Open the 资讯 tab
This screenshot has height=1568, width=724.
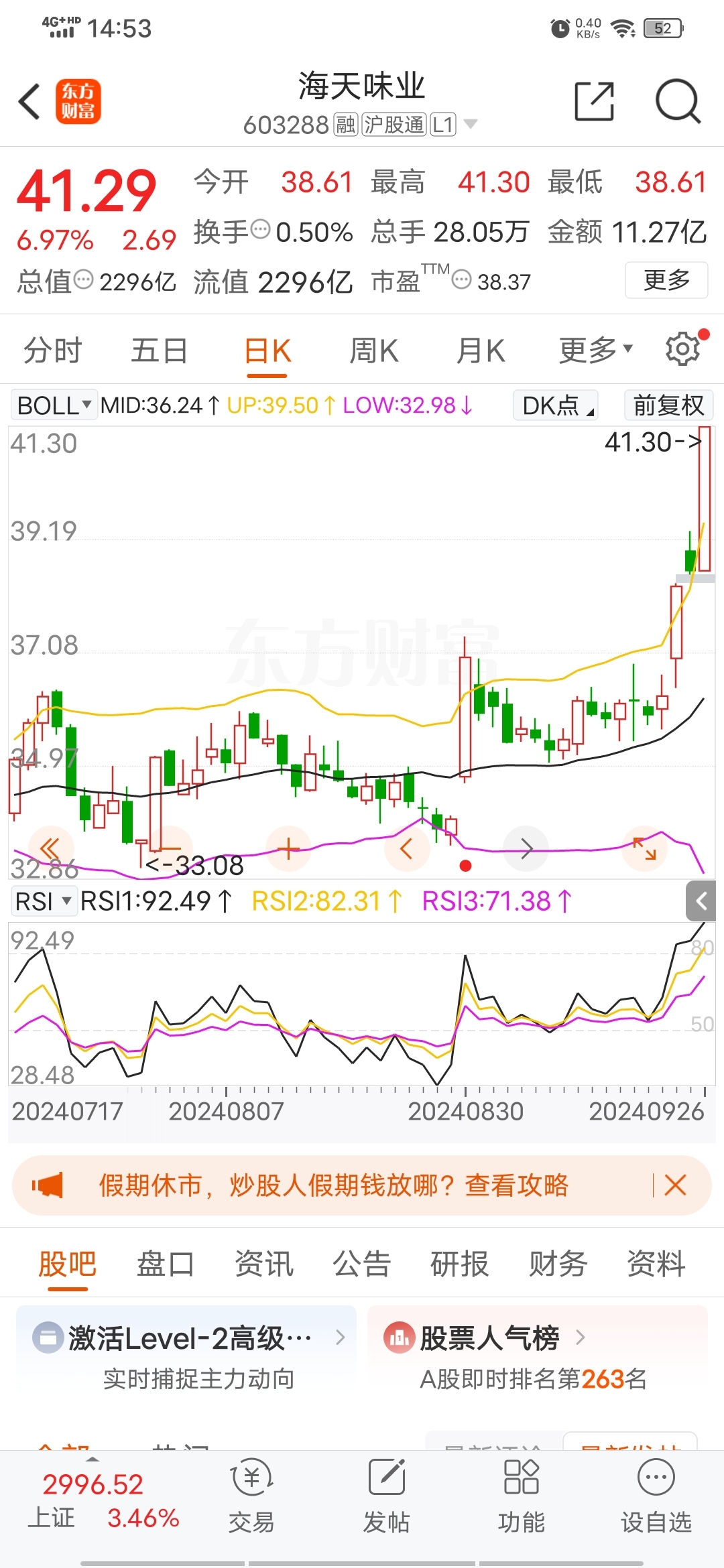point(263,1264)
